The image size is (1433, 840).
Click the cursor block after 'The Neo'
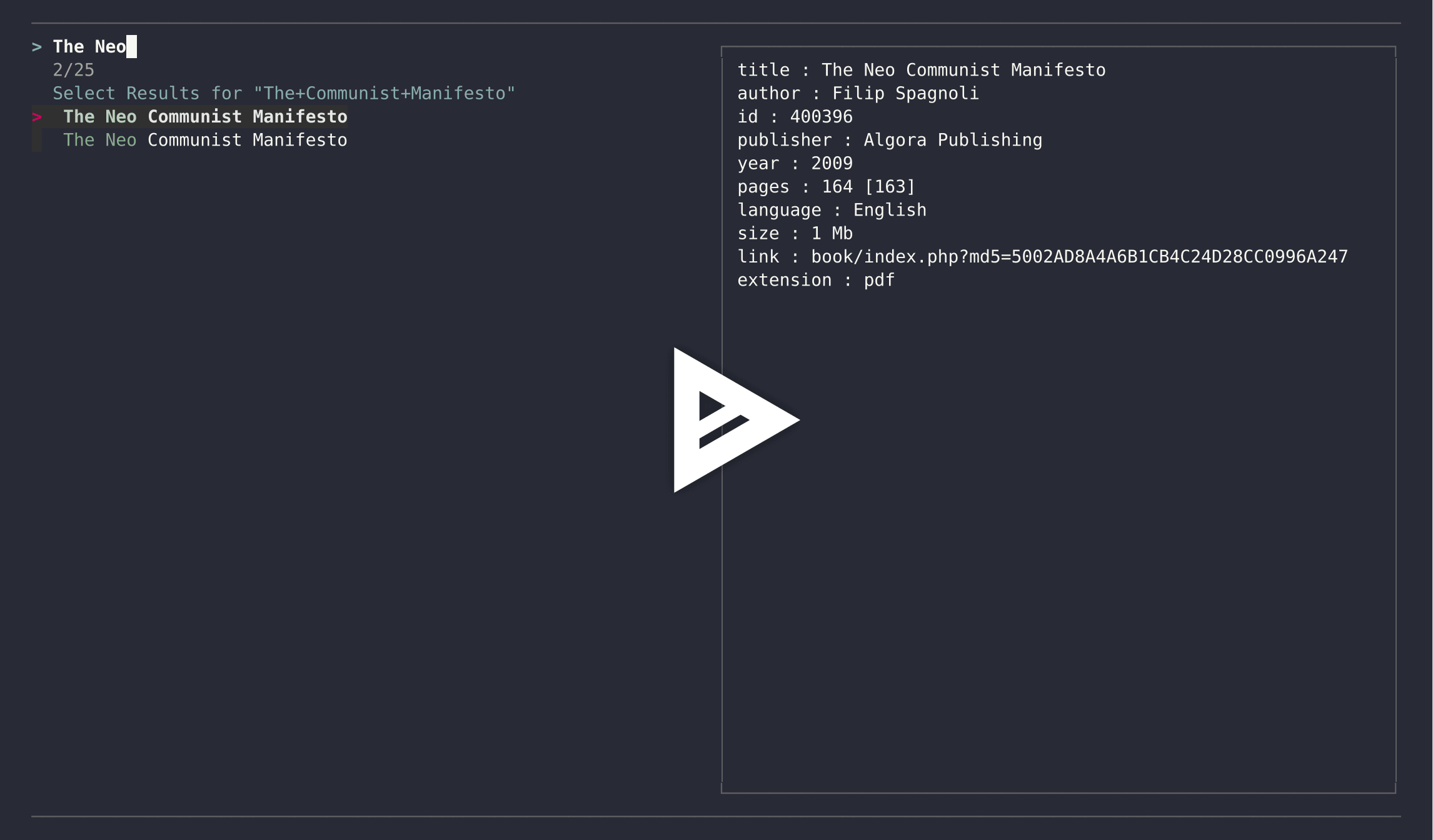130,46
